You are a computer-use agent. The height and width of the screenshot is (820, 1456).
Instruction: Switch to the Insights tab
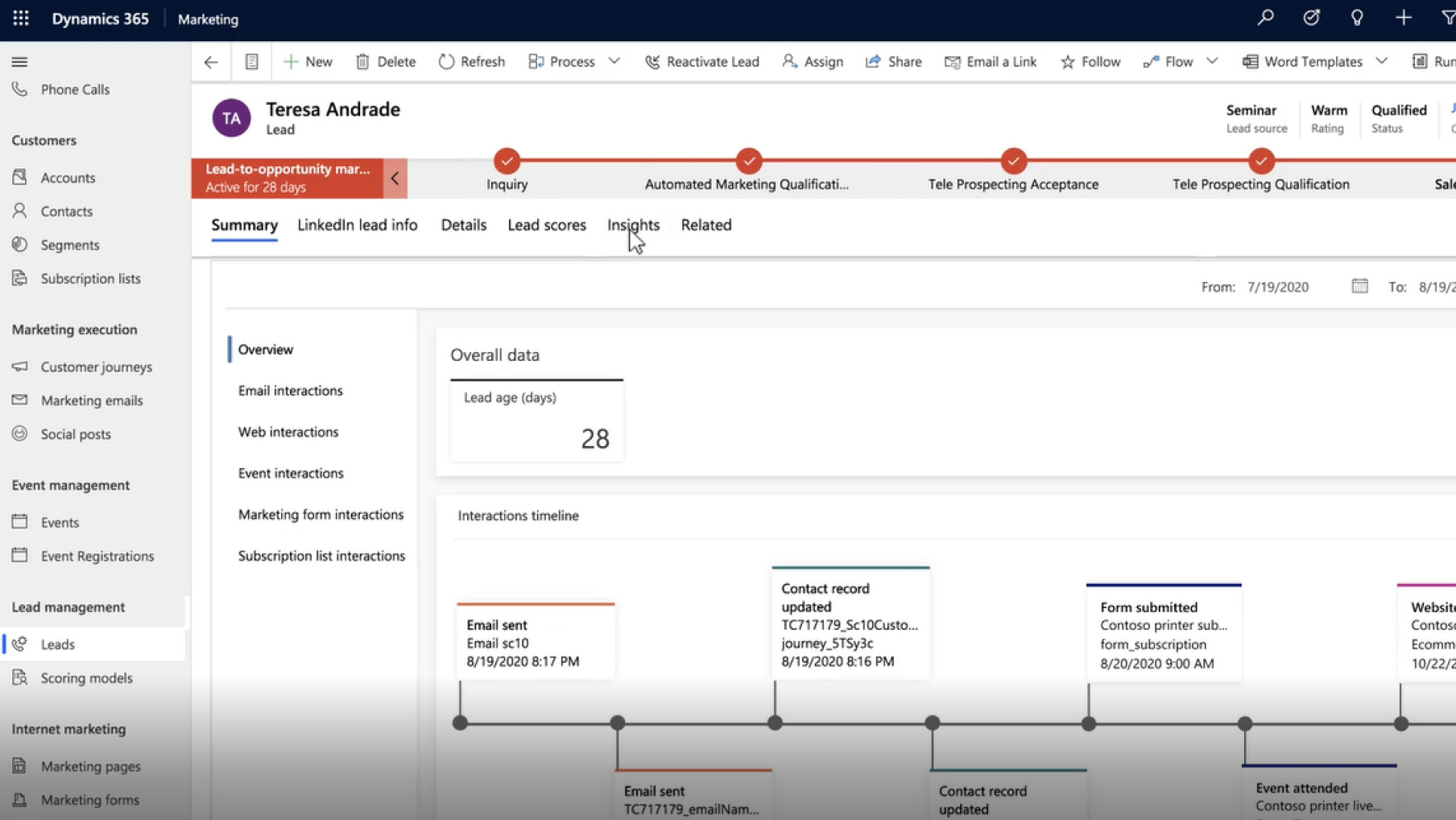(x=633, y=226)
